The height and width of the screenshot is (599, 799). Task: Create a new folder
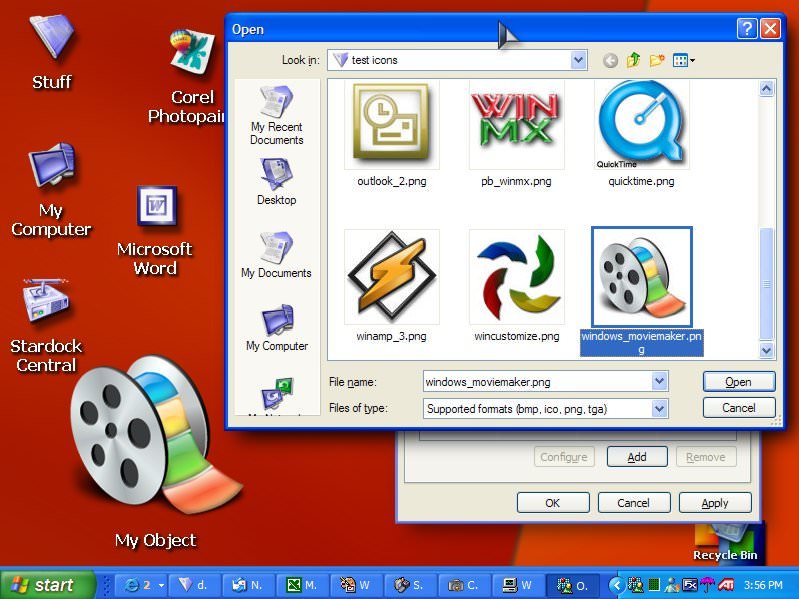click(x=657, y=60)
